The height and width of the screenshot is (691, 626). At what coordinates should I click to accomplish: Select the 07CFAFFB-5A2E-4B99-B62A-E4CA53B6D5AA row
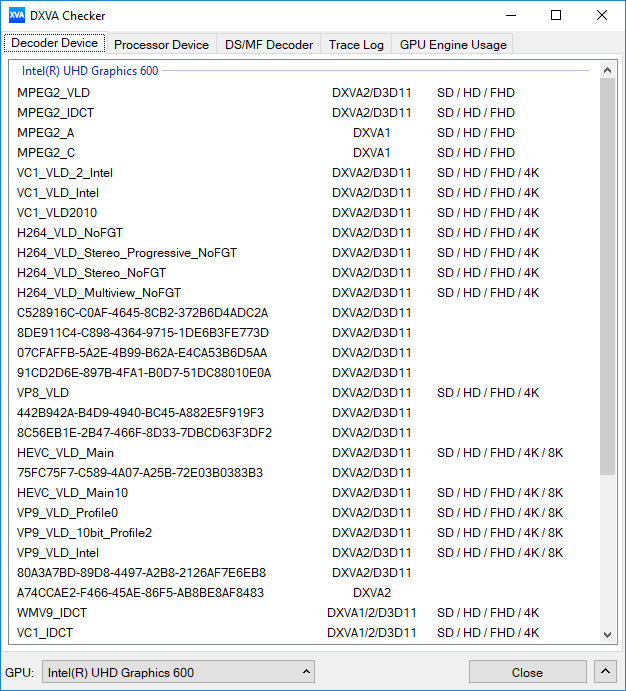(304, 353)
